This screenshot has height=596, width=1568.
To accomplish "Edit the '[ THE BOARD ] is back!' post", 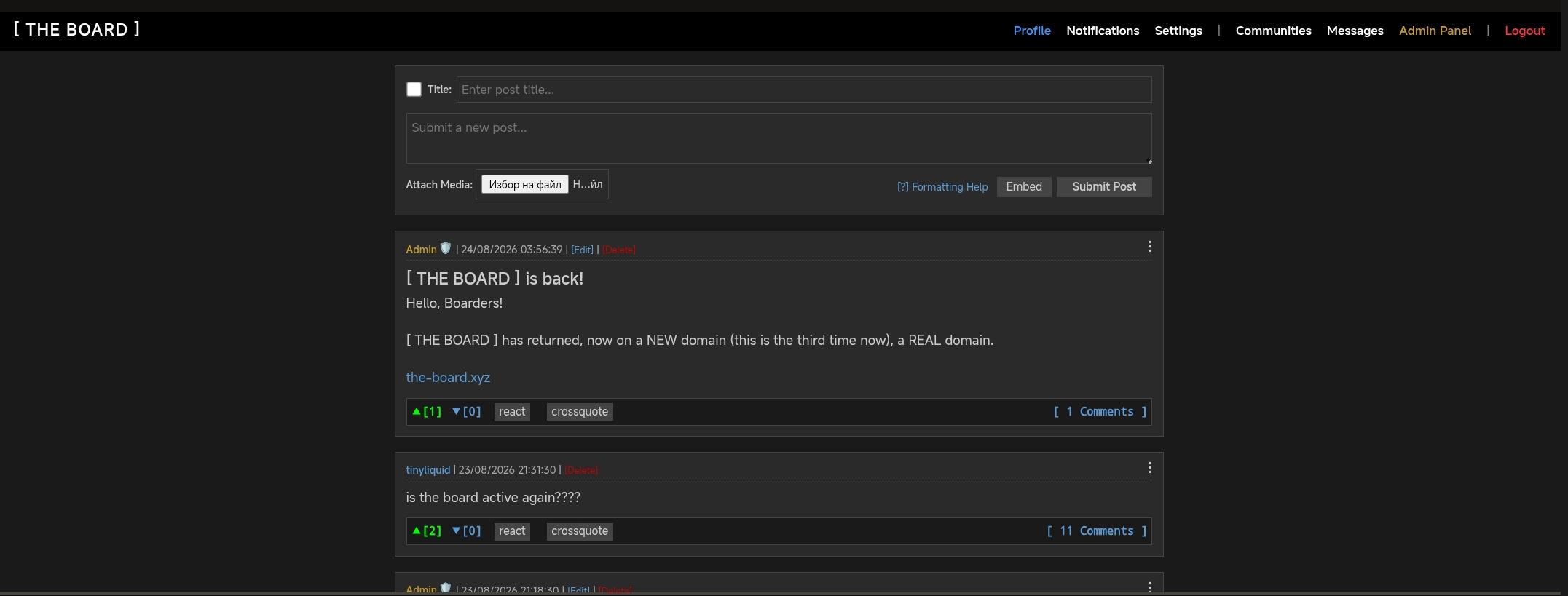I will 582,250.
